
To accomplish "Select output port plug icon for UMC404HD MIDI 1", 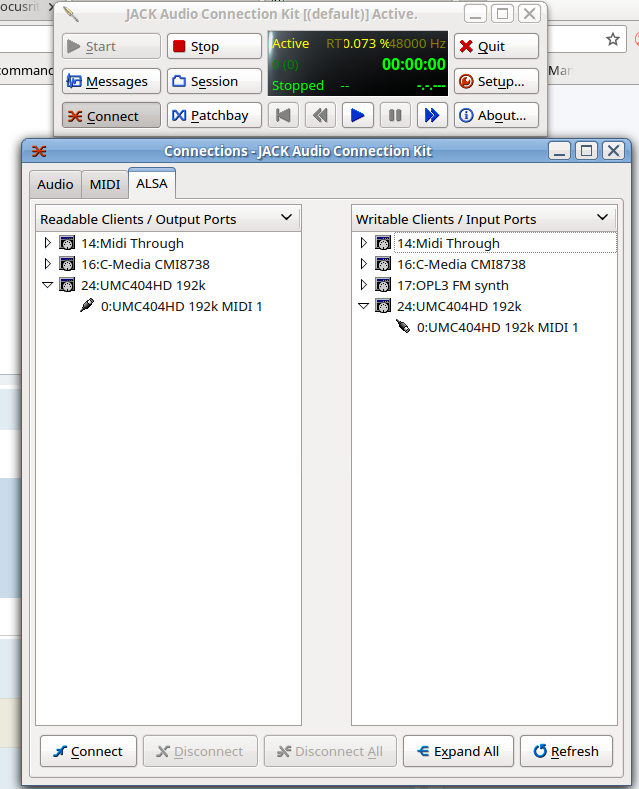I will tap(87, 305).
